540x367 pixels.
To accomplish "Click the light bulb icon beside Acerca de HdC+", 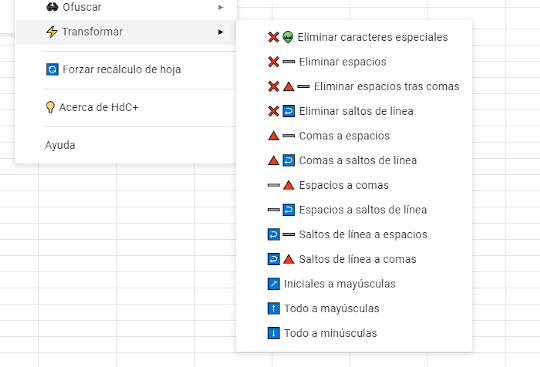I will click(x=50, y=107).
